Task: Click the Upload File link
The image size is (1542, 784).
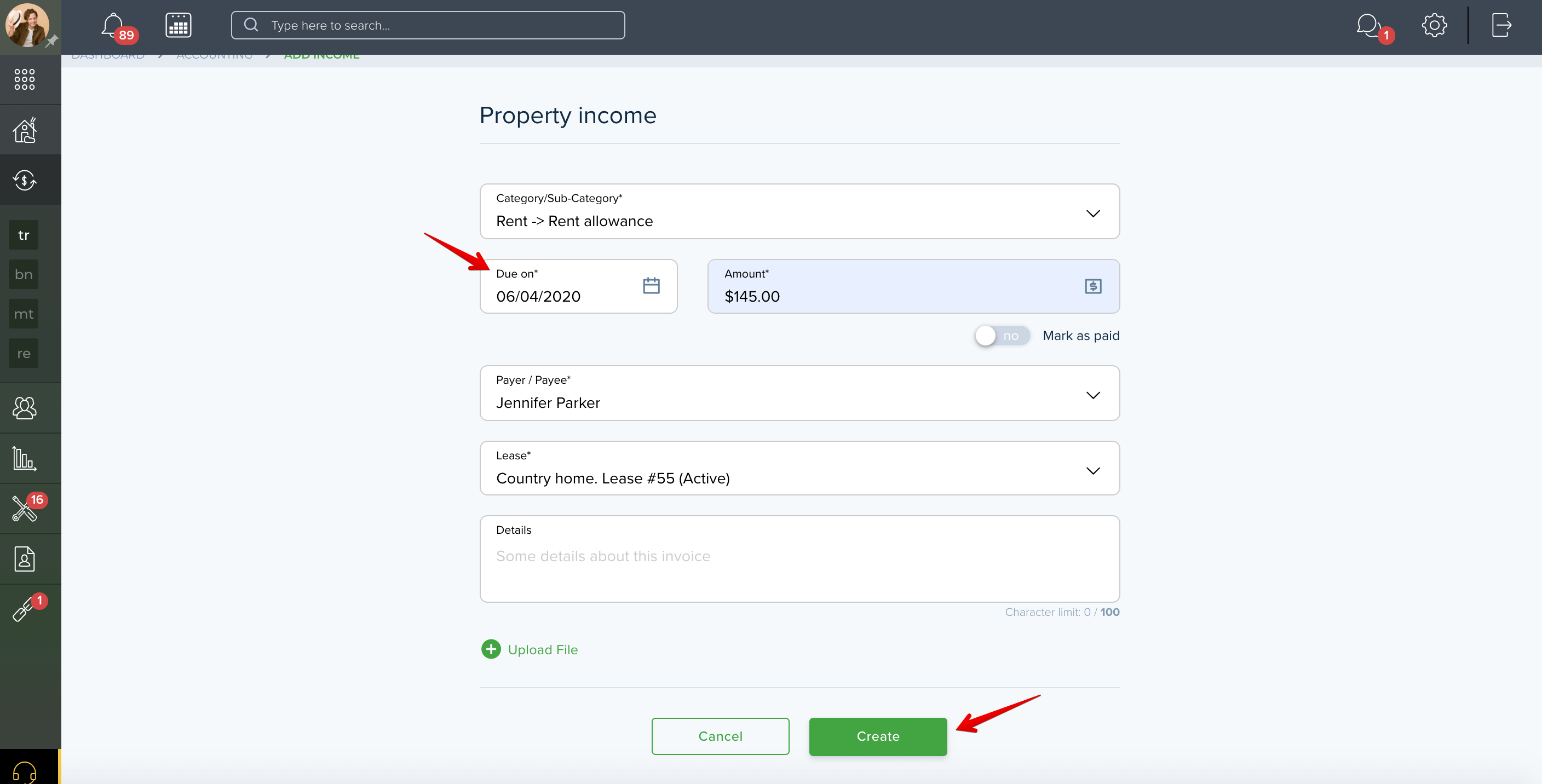Action: click(x=530, y=649)
